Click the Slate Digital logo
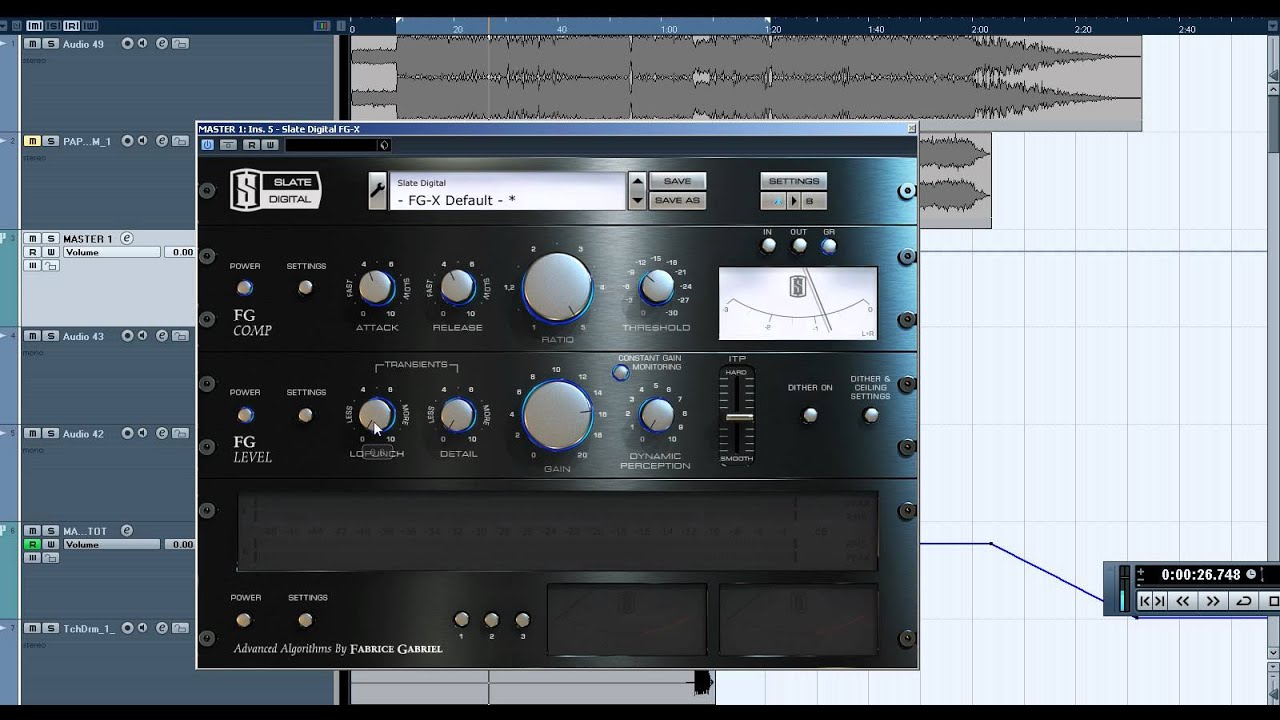Image resolution: width=1280 pixels, height=720 pixels. point(276,190)
